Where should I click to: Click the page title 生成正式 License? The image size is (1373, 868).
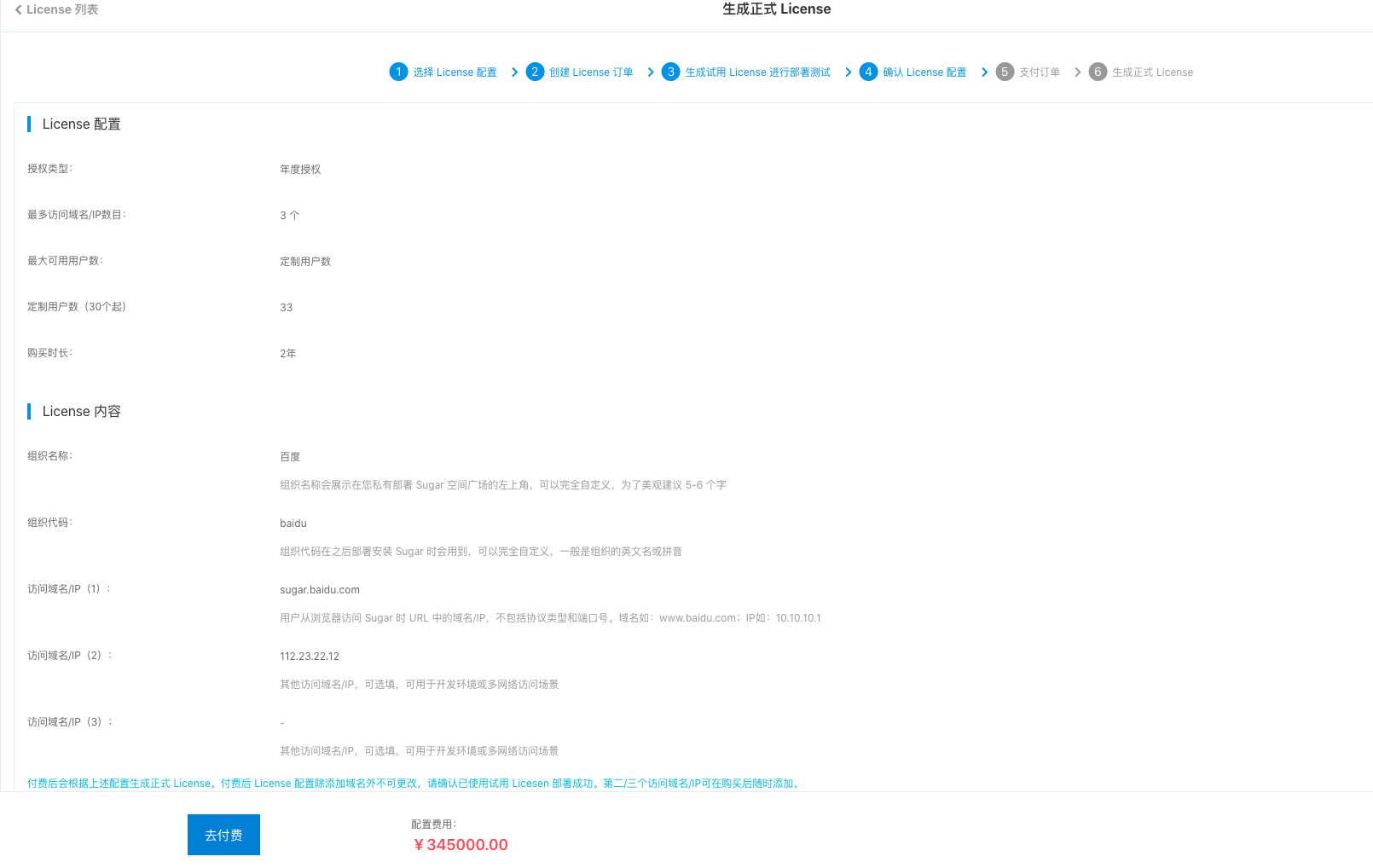776,9
